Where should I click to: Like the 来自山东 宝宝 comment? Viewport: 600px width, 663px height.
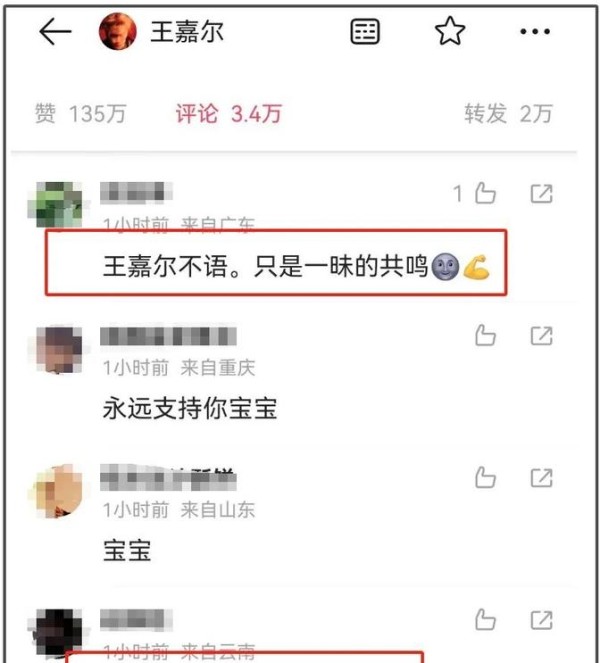click(485, 478)
